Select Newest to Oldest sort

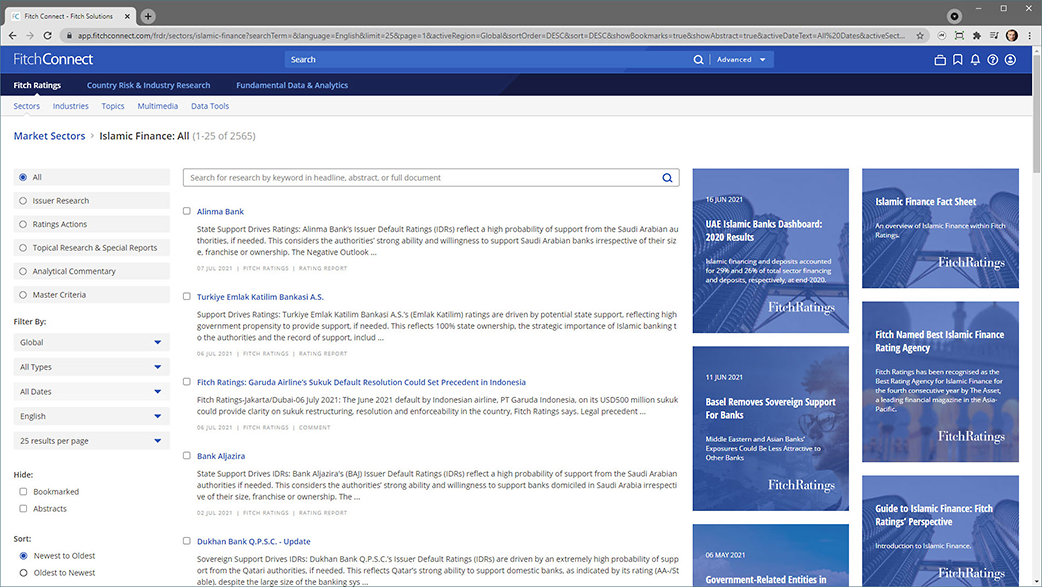tap(23, 556)
